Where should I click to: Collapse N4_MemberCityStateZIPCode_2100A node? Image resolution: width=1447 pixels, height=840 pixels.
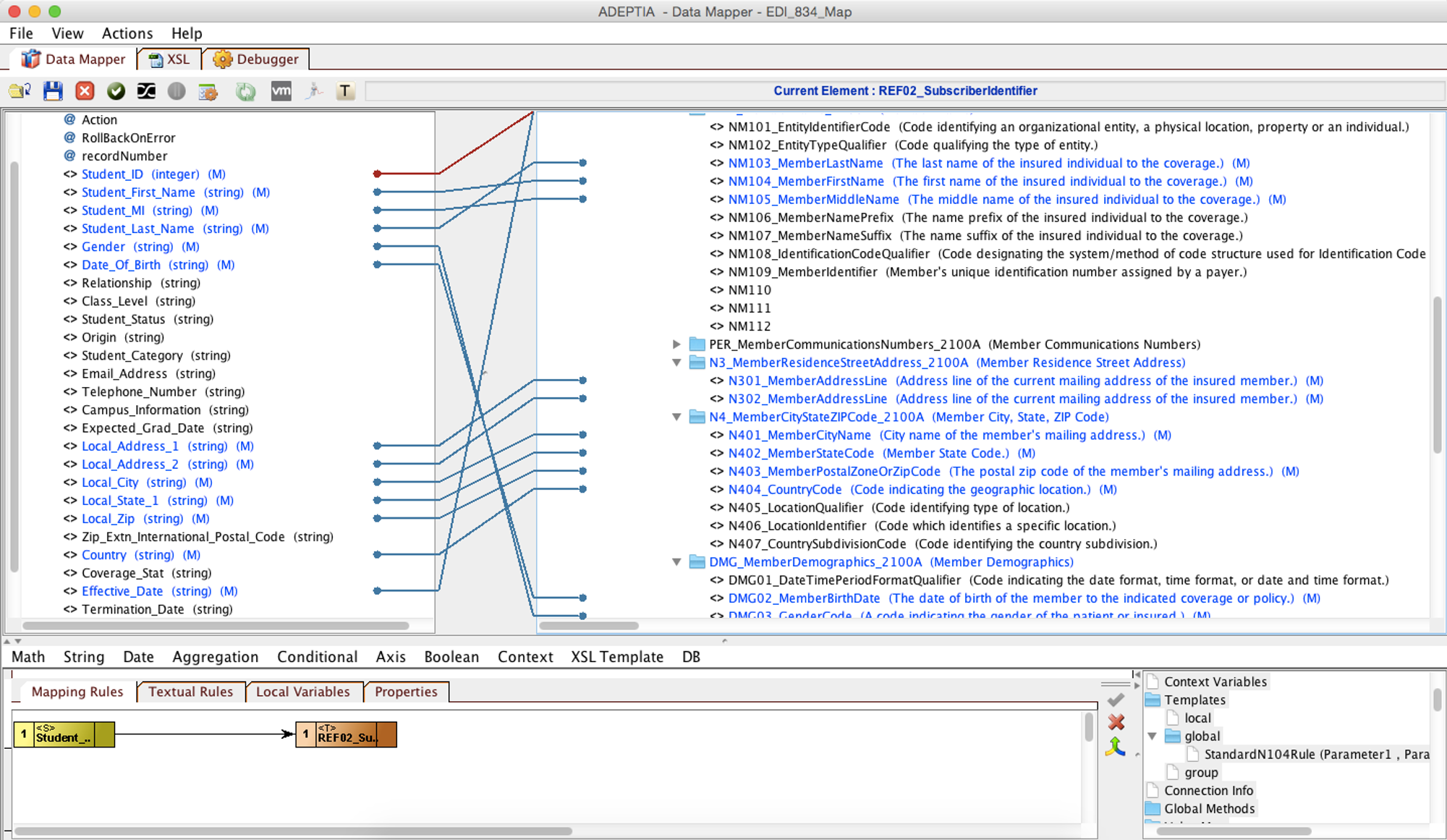click(x=676, y=417)
